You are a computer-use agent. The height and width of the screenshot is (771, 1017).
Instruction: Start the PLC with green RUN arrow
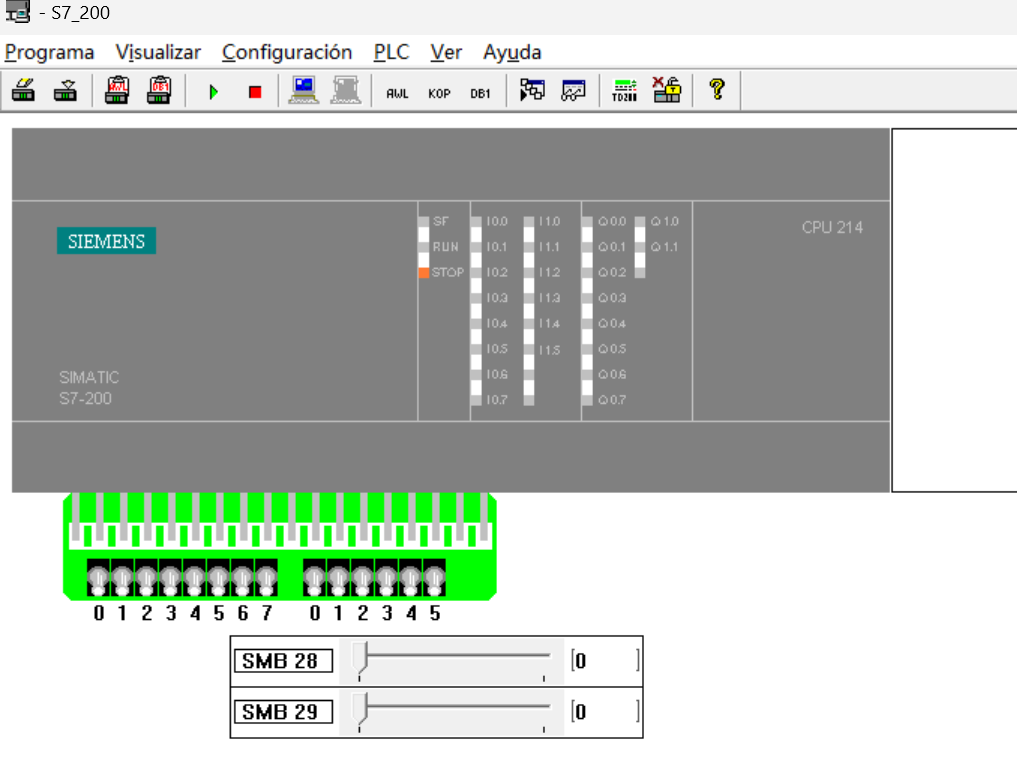213,92
